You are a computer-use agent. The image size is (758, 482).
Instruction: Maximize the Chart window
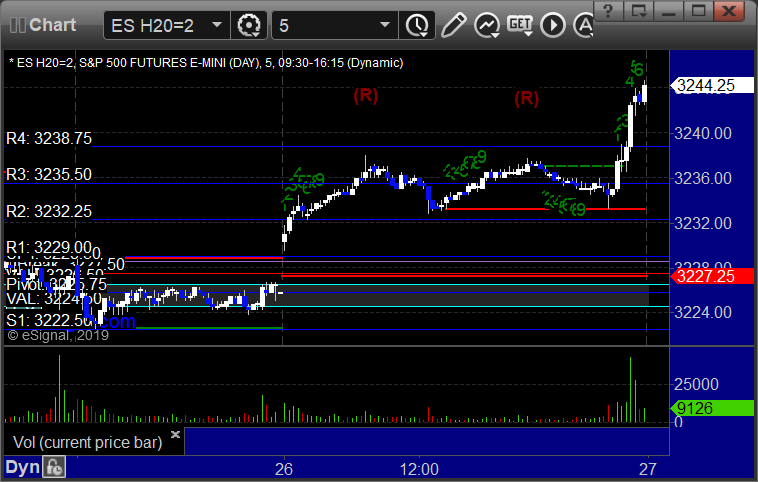coord(699,10)
